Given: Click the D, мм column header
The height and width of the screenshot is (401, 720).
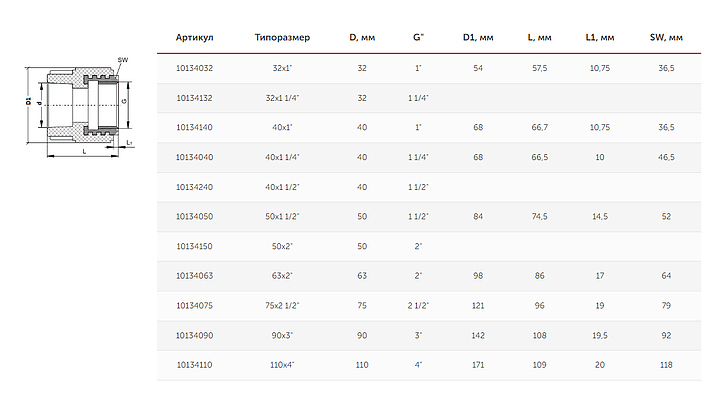Looking at the screenshot, I should (362, 38).
